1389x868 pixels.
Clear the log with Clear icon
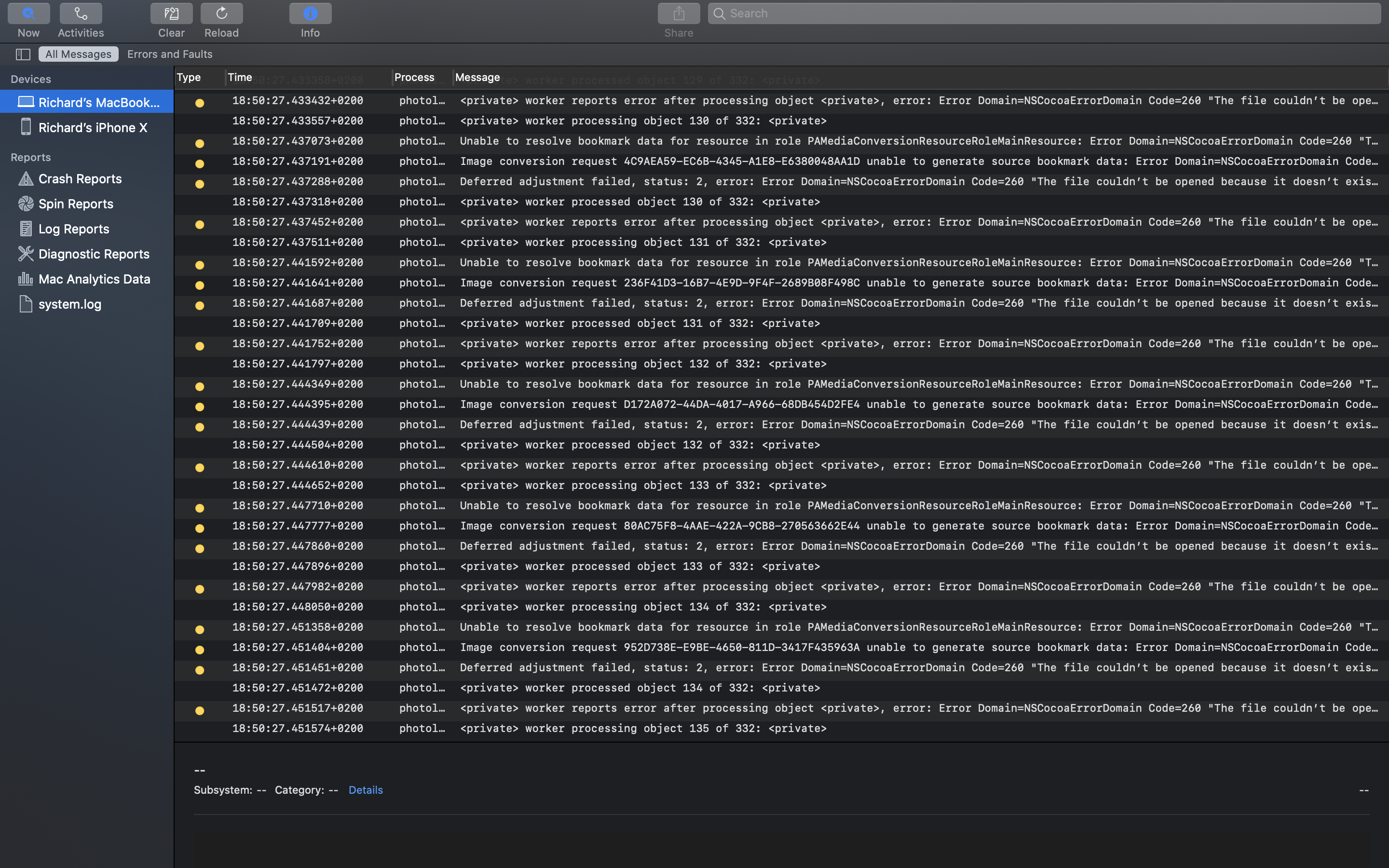point(171,13)
